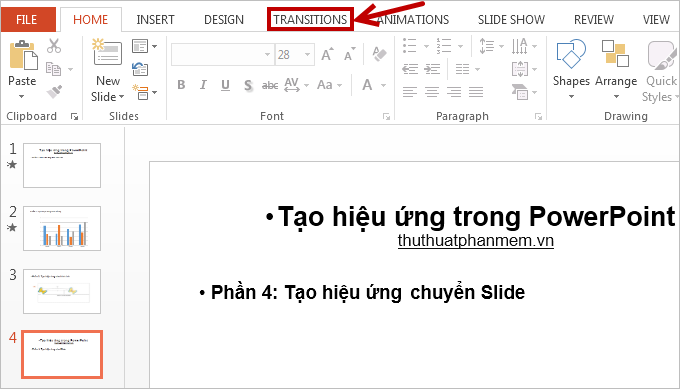Select slide 1 thumbnail
Screen dimensions: 680x389
click(x=62, y=165)
